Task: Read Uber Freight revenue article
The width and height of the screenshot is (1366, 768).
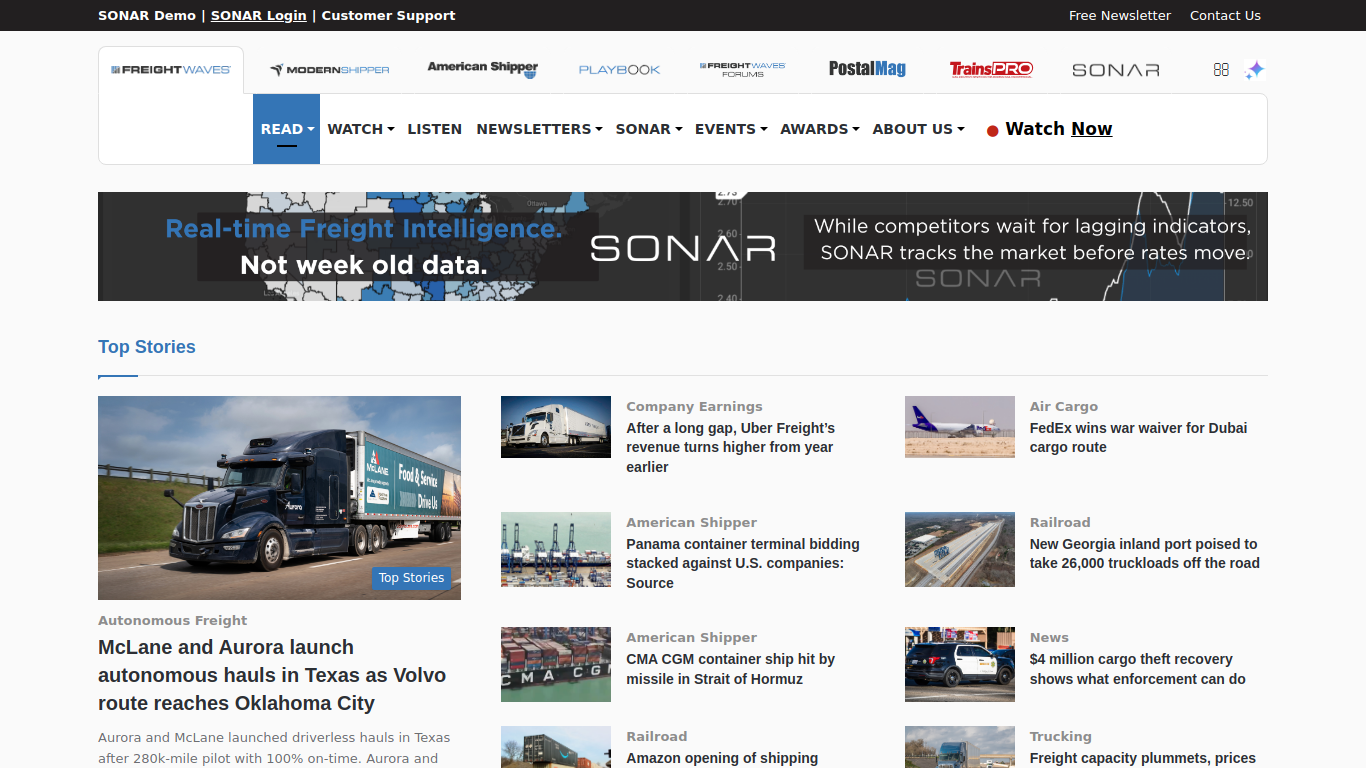Action: point(730,447)
